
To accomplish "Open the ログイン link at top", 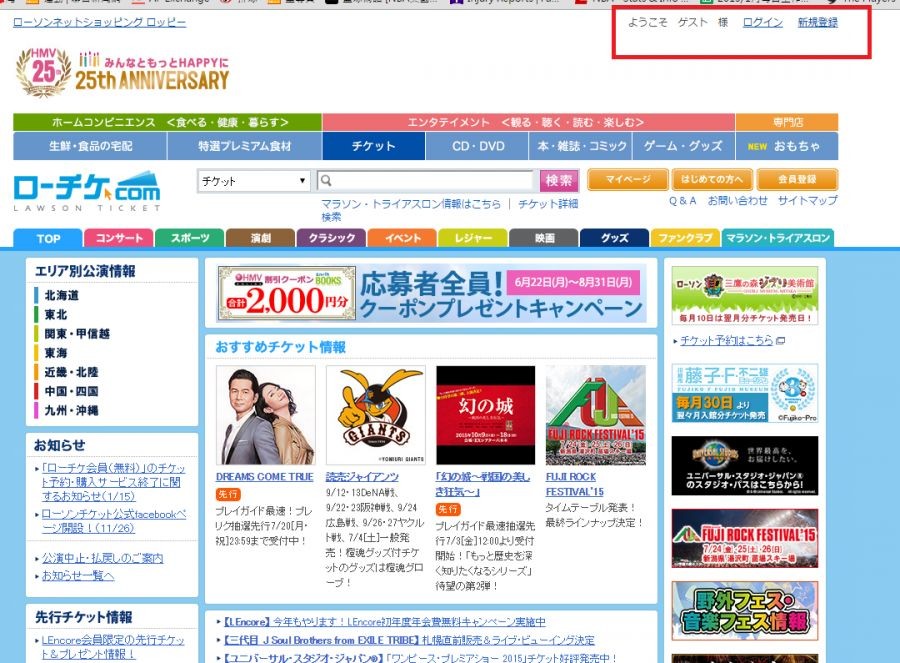I will click(762, 22).
